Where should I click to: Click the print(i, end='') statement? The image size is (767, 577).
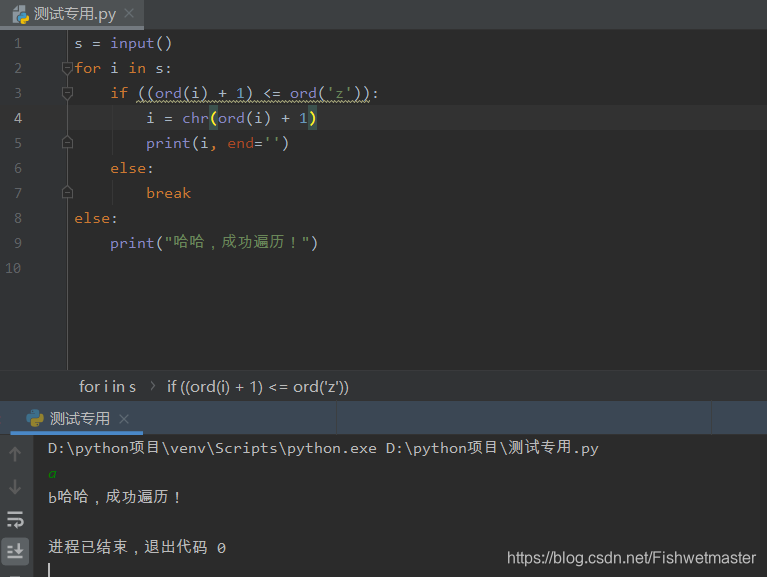(x=218, y=143)
